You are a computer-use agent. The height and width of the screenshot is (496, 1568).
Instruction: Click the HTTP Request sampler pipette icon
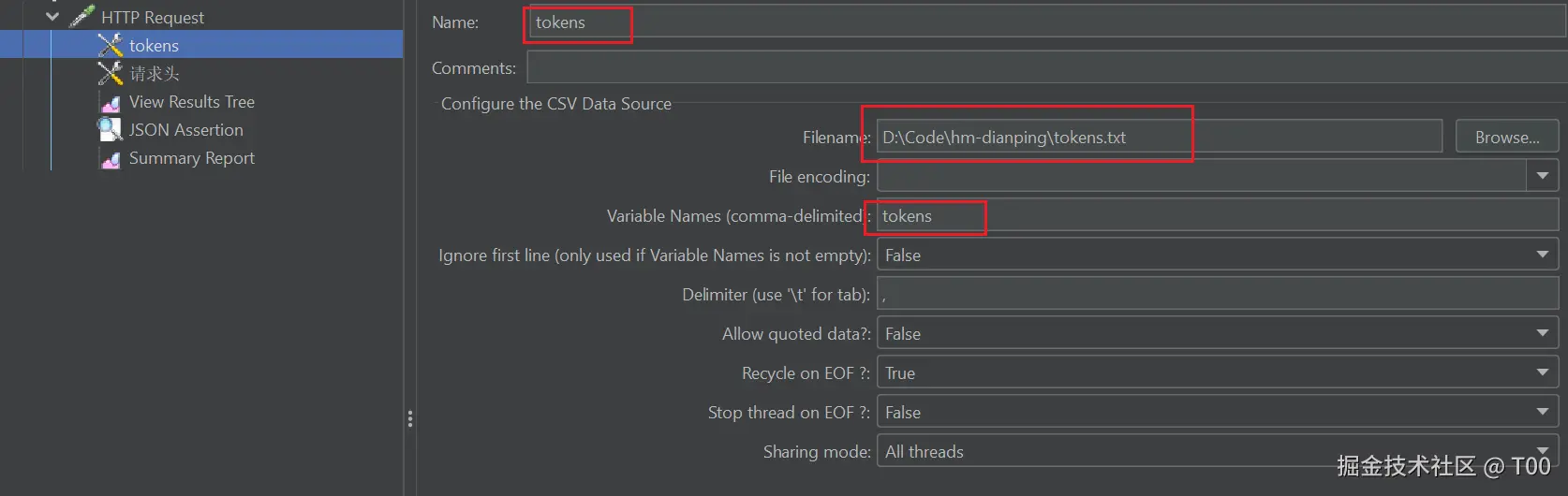81,16
